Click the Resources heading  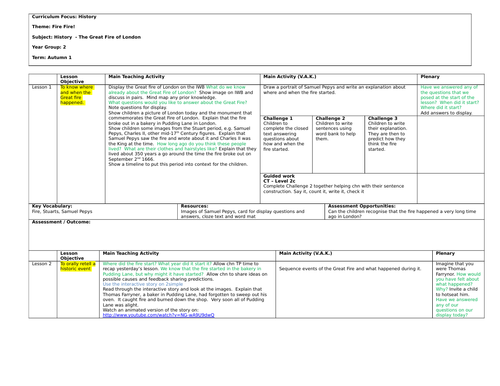194,206
